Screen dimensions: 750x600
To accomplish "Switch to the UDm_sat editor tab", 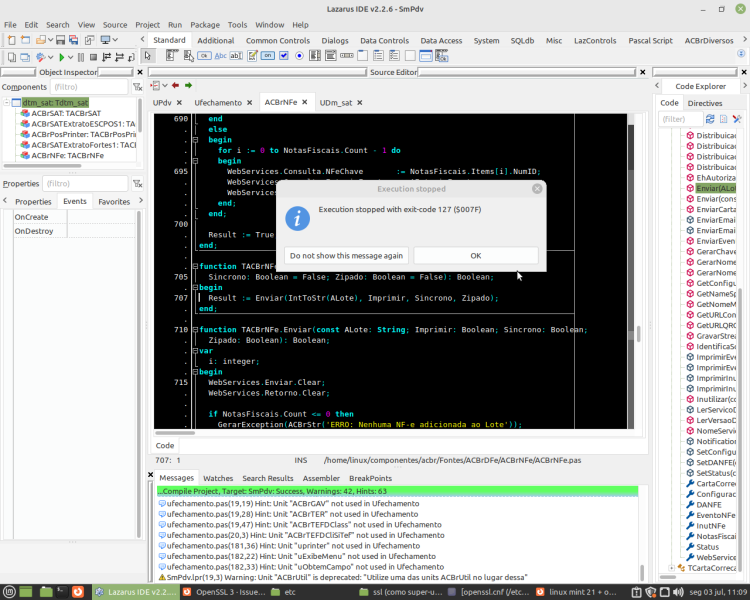I will tap(335, 103).
